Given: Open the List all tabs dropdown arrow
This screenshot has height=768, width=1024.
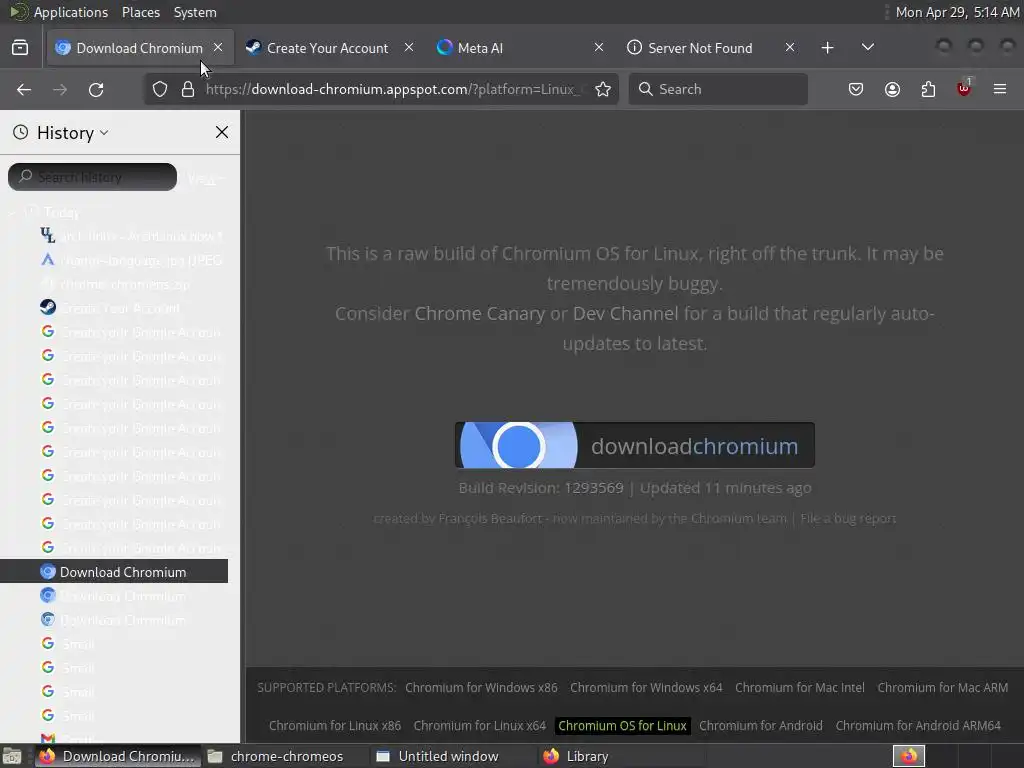Looking at the screenshot, I should coord(867,48).
